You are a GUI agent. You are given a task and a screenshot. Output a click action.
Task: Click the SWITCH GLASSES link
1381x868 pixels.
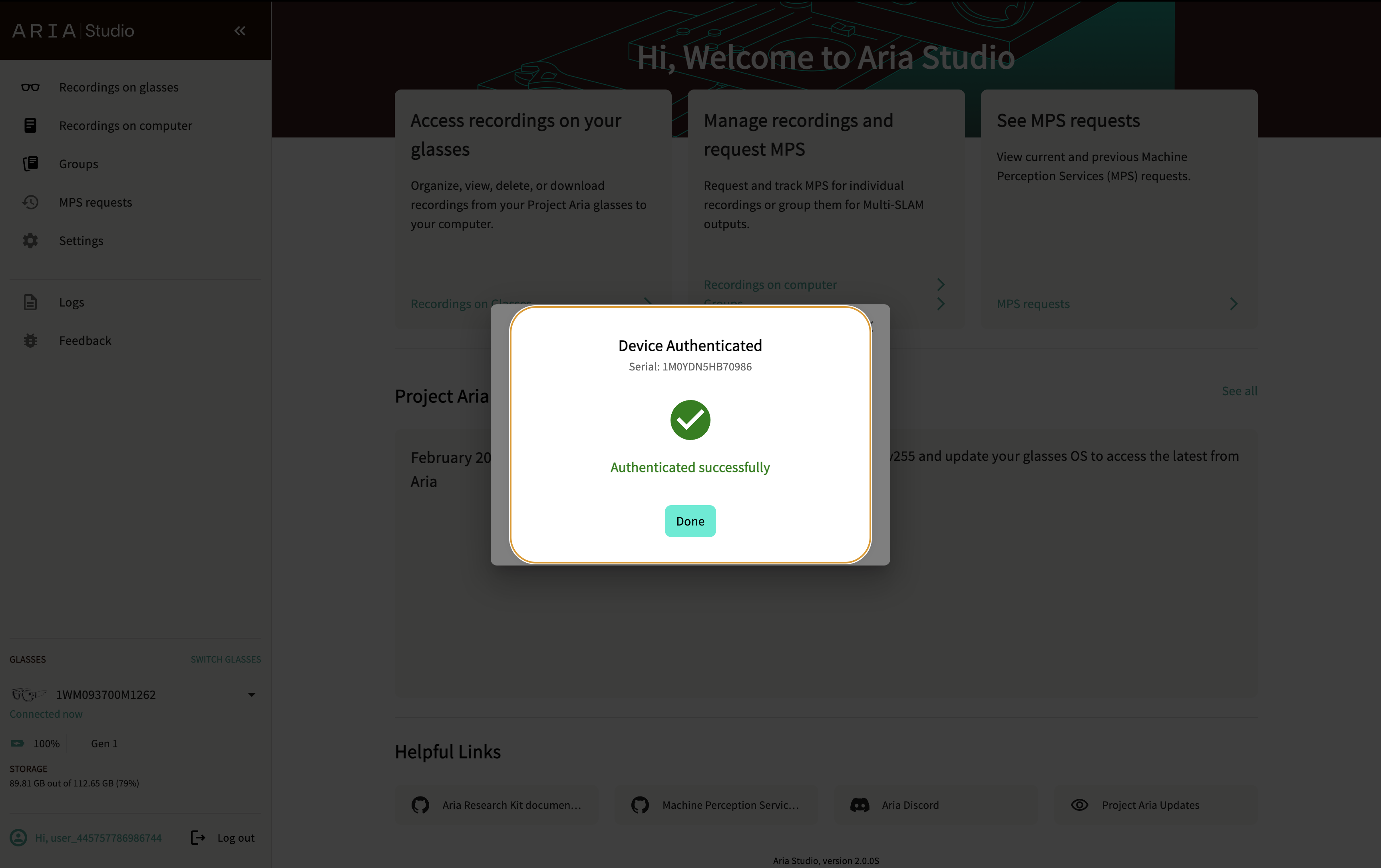click(226, 659)
